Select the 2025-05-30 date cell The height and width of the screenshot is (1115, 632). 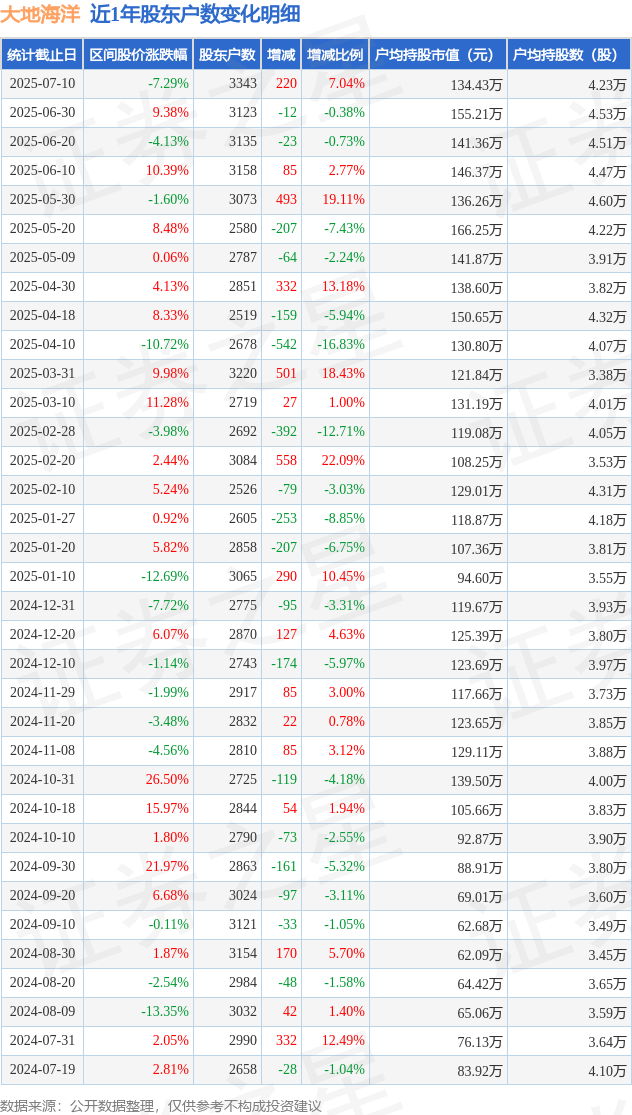tap(42, 199)
